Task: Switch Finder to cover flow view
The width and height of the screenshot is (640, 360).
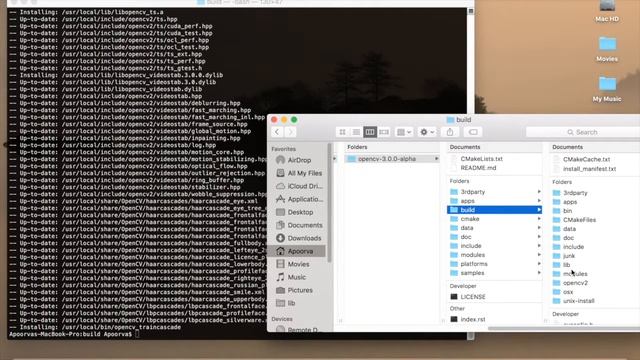Action: click(x=384, y=132)
